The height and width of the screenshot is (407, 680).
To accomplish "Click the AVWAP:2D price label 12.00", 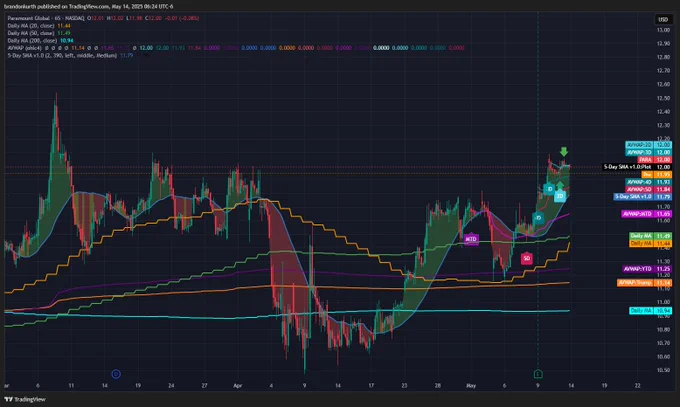I will [649, 145].
